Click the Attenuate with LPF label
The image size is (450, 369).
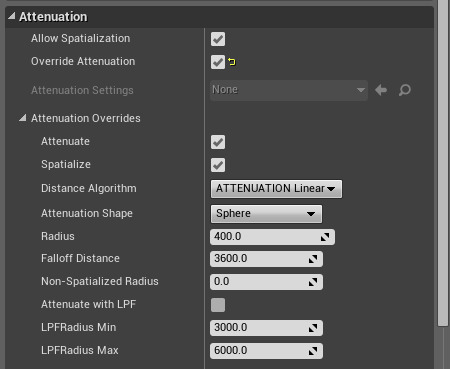[x=89, y=304]
